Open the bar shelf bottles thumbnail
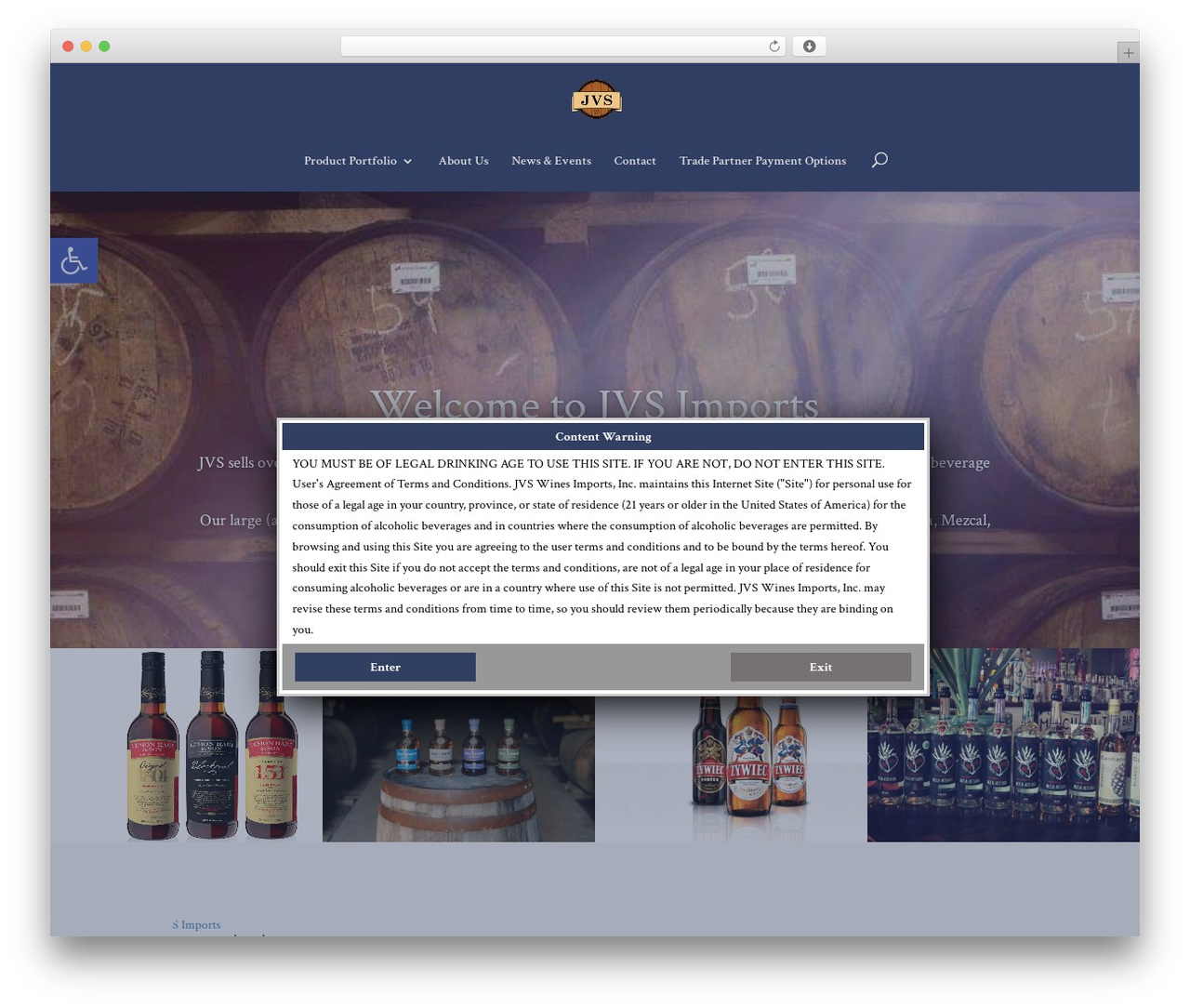The height and width of the screenshot is (1008, 1190). [1003, 745]
